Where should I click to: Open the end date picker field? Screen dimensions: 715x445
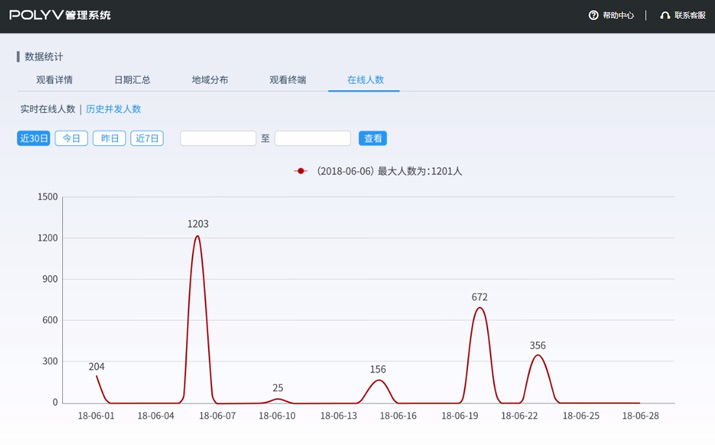pos(312,138)
